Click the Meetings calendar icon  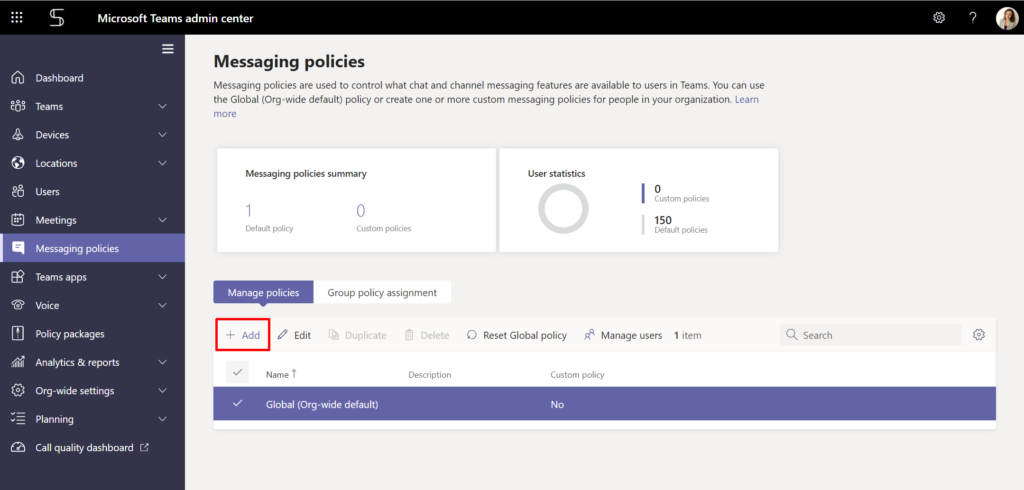tap(18, 220)
